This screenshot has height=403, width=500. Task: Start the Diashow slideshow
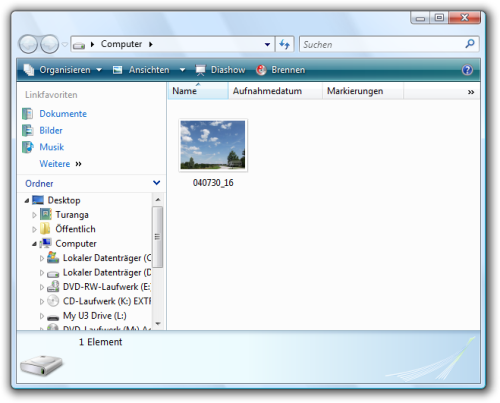(220, 70)
